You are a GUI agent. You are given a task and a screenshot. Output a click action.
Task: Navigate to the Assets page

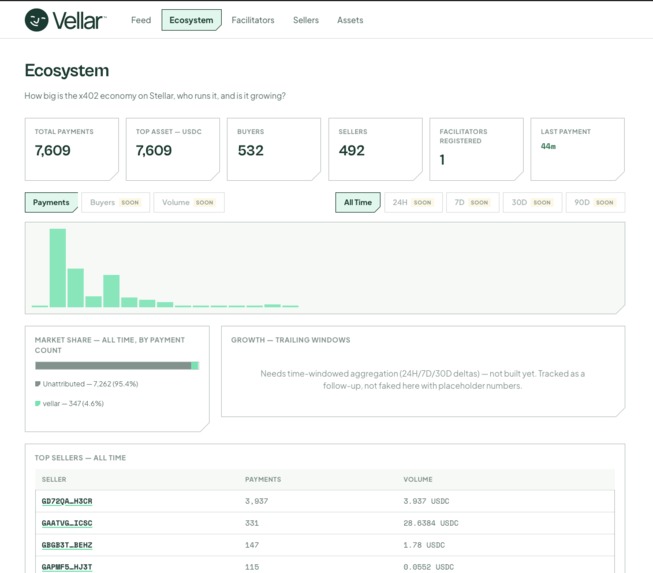click(350, 20)
